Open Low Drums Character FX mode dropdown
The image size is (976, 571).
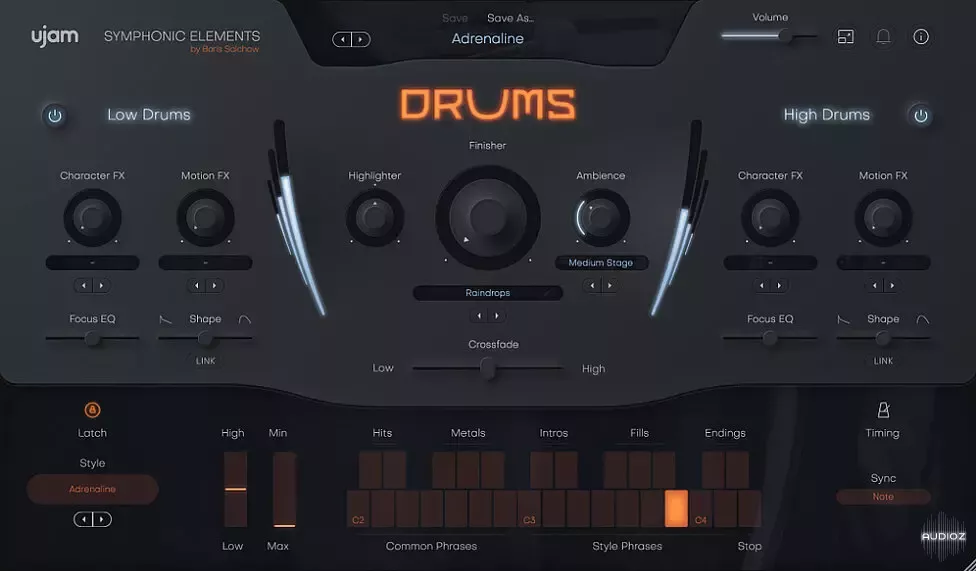click(92, 263)
